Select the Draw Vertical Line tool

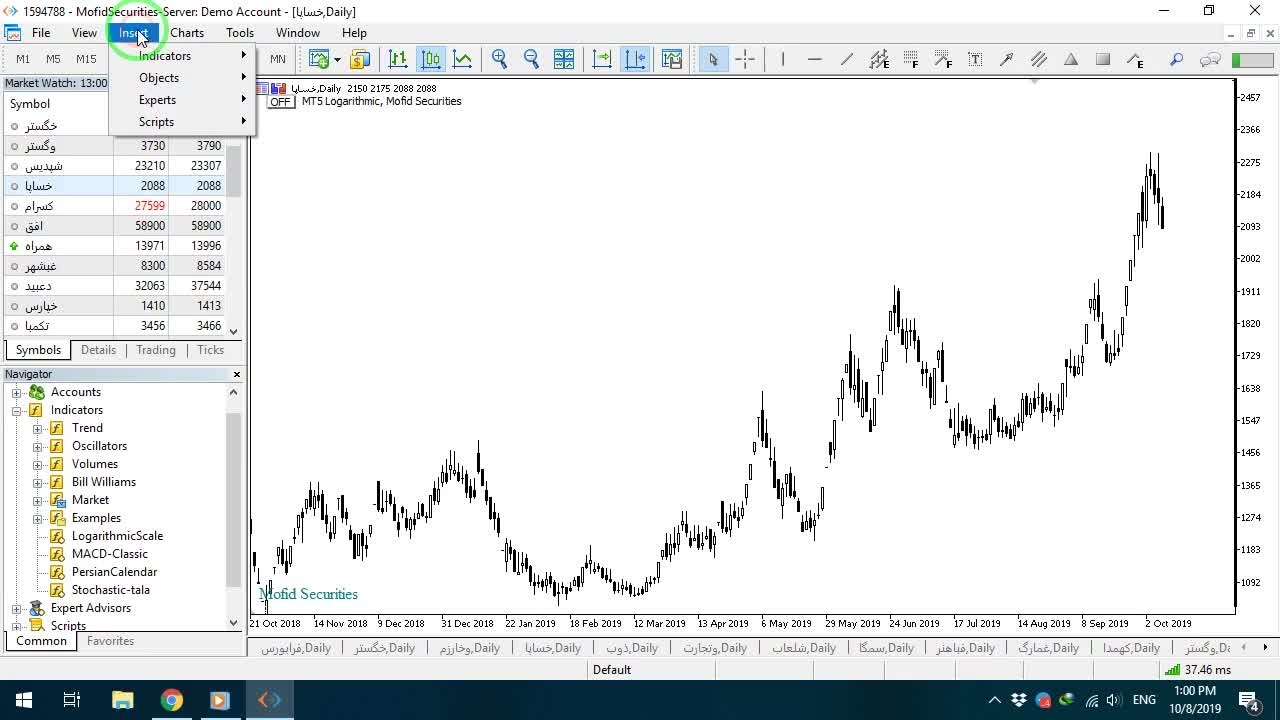pos(782,59)
